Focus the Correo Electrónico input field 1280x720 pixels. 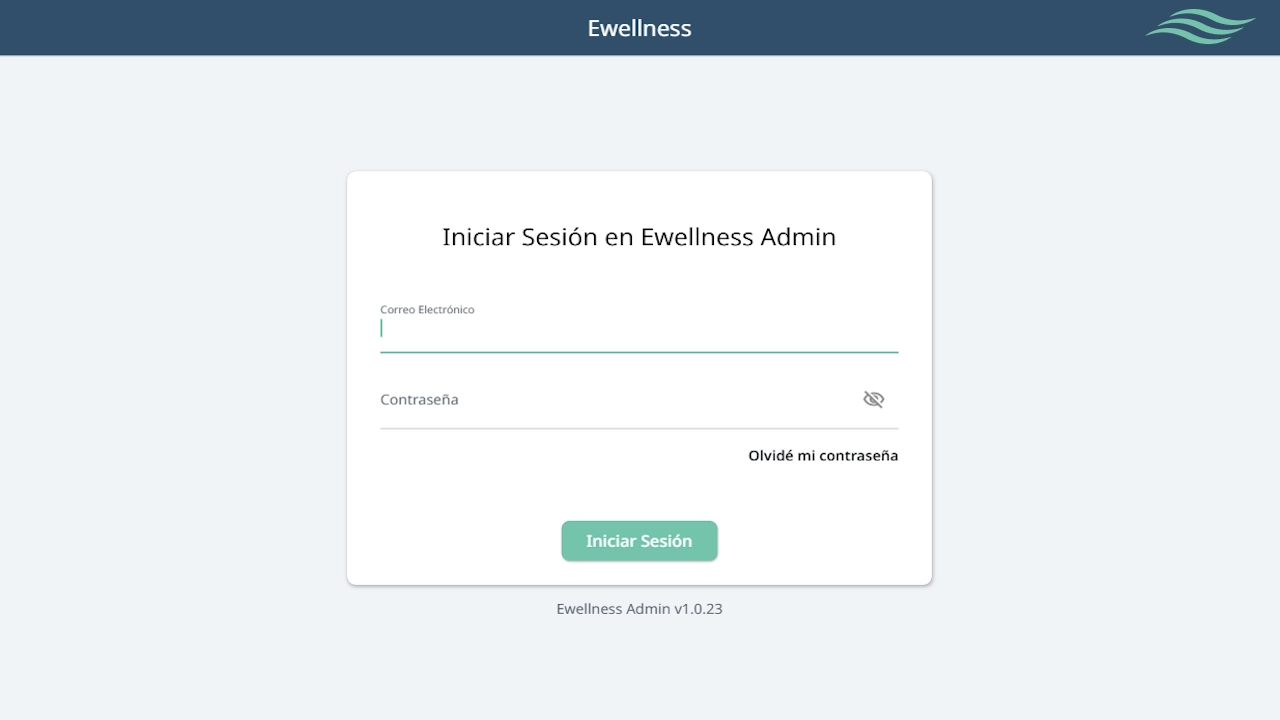639,329
